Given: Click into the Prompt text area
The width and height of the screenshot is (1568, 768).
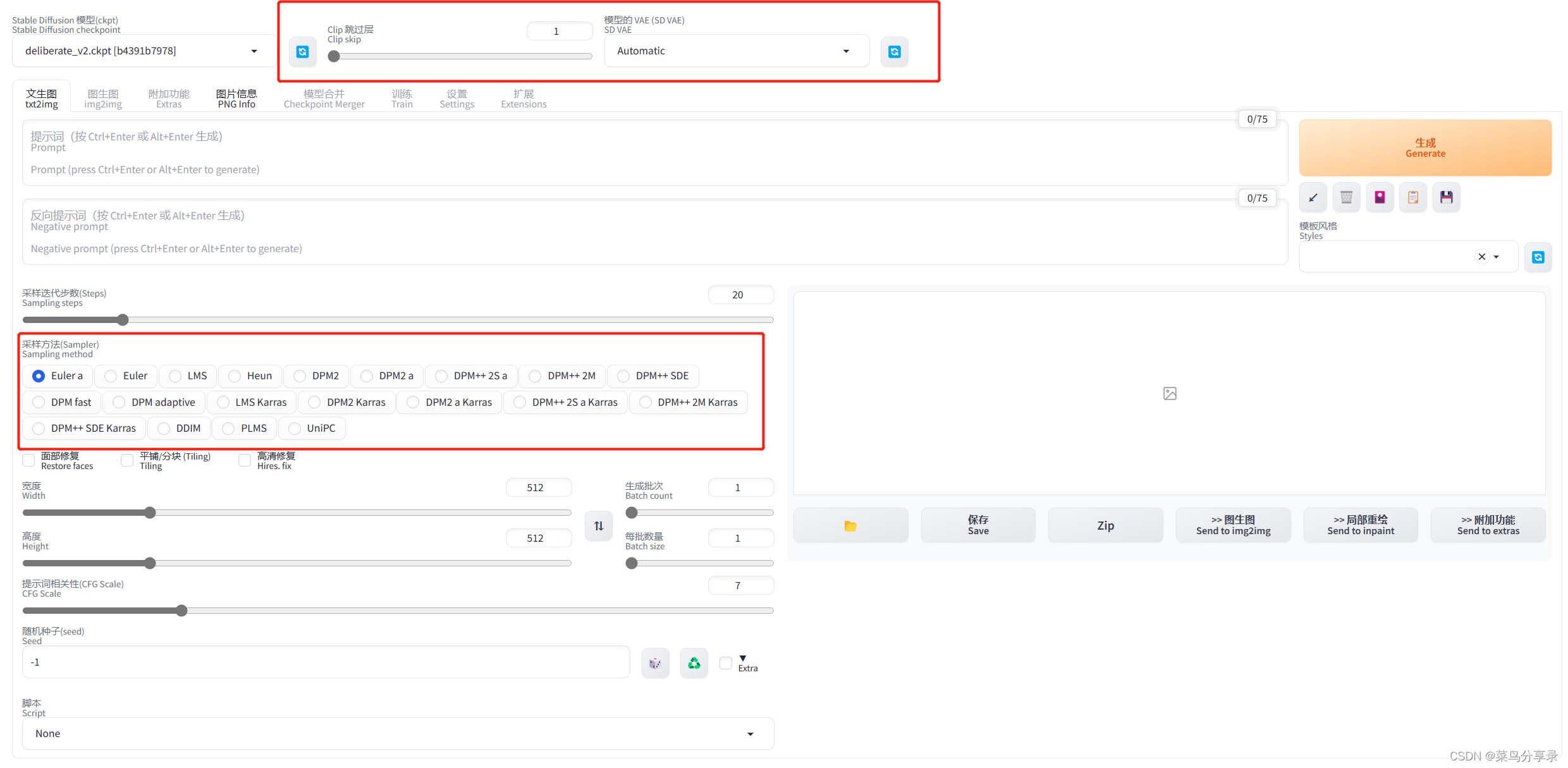Looking at the screenshot, I should tap(655, 153).
